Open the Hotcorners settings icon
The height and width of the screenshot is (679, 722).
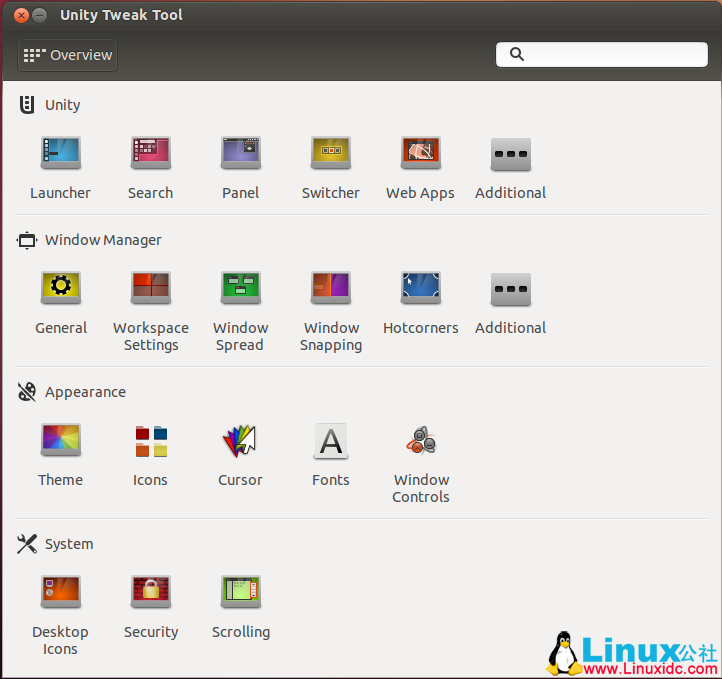(420, 288)
